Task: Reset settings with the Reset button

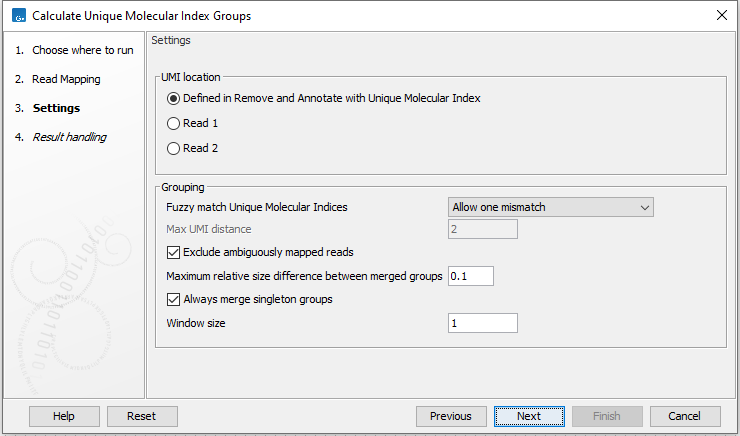Action: point(142,416)
